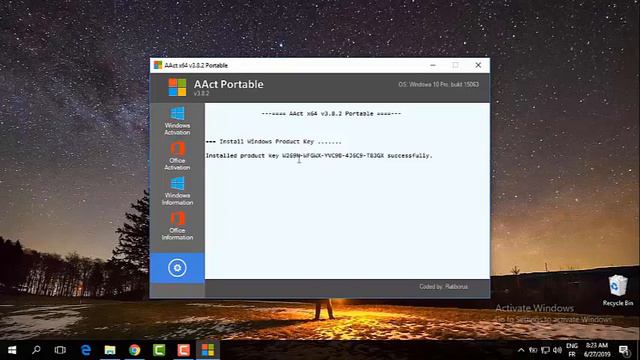Open the red recorder taskbar app
This screenshot has width=640, height=360.
point(183,350)
